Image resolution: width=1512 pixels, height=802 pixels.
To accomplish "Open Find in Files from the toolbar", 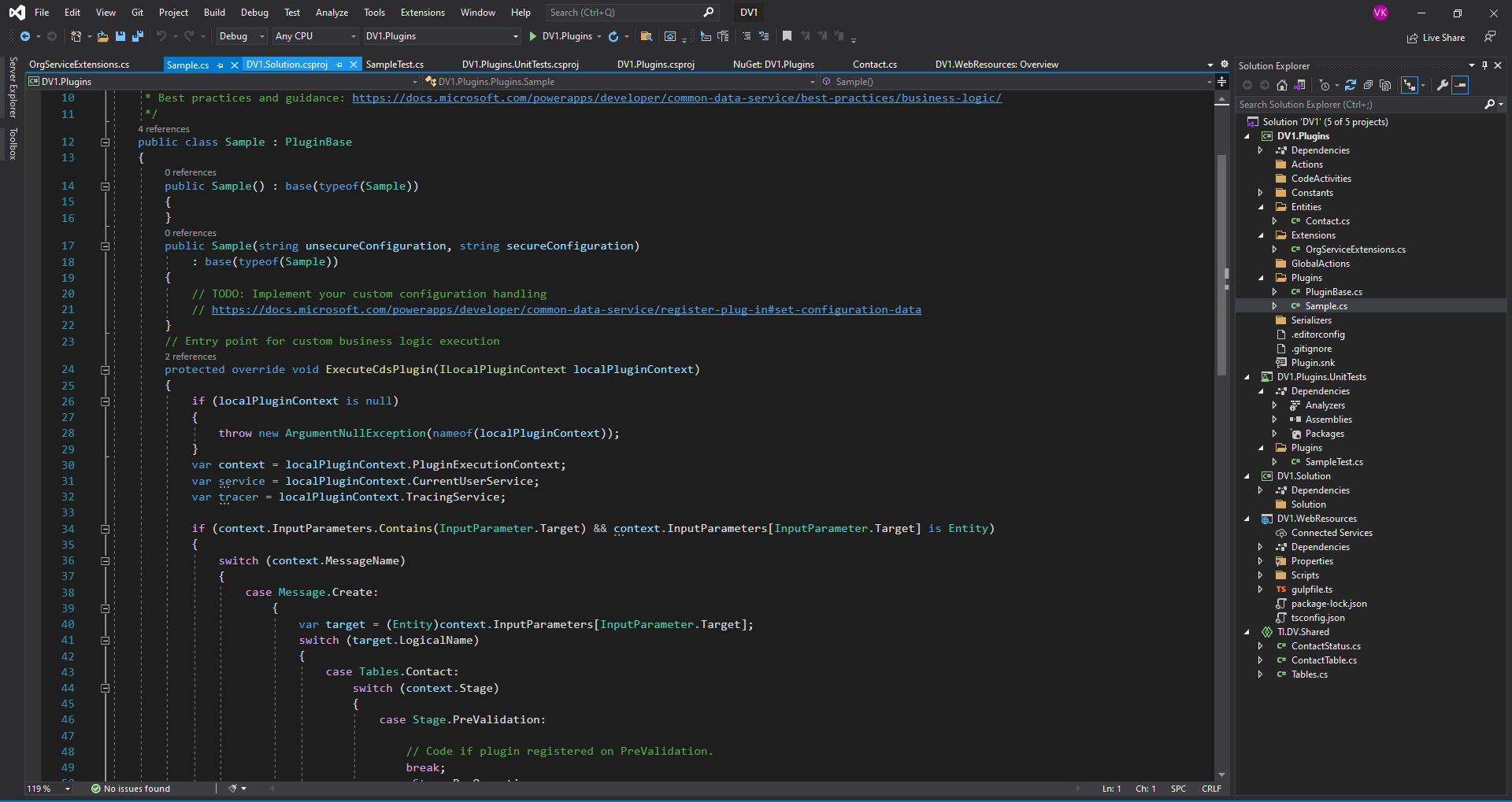I will pos(646,36).
